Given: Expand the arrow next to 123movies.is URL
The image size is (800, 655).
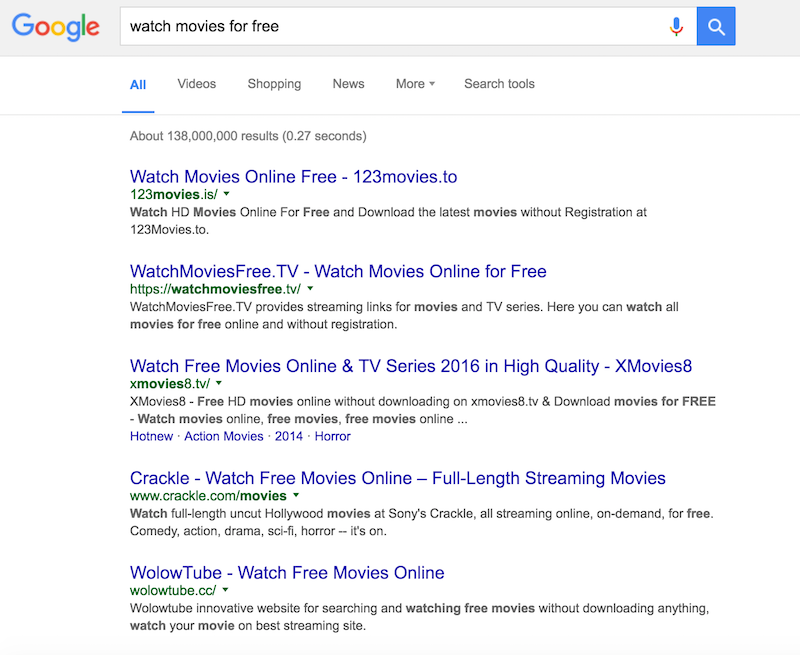Looking at the screenshot, I should (227, 194).
